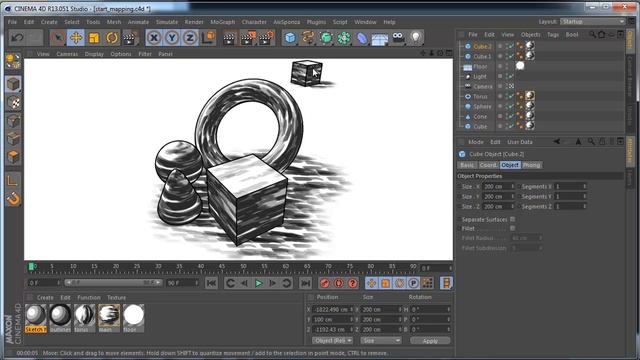Switch to the Phong tab

[x=531, y=165]
